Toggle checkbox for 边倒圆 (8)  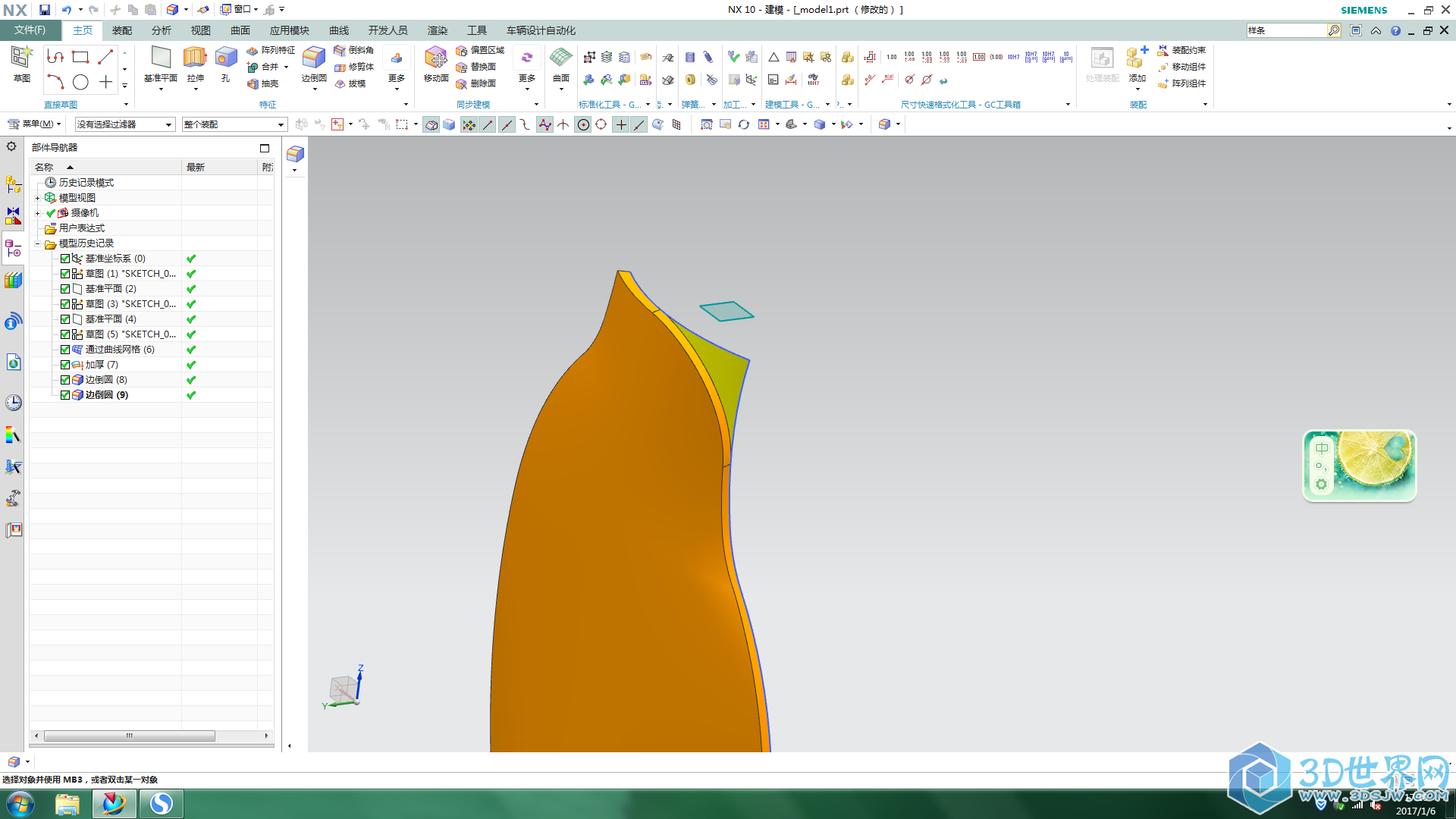65,380
